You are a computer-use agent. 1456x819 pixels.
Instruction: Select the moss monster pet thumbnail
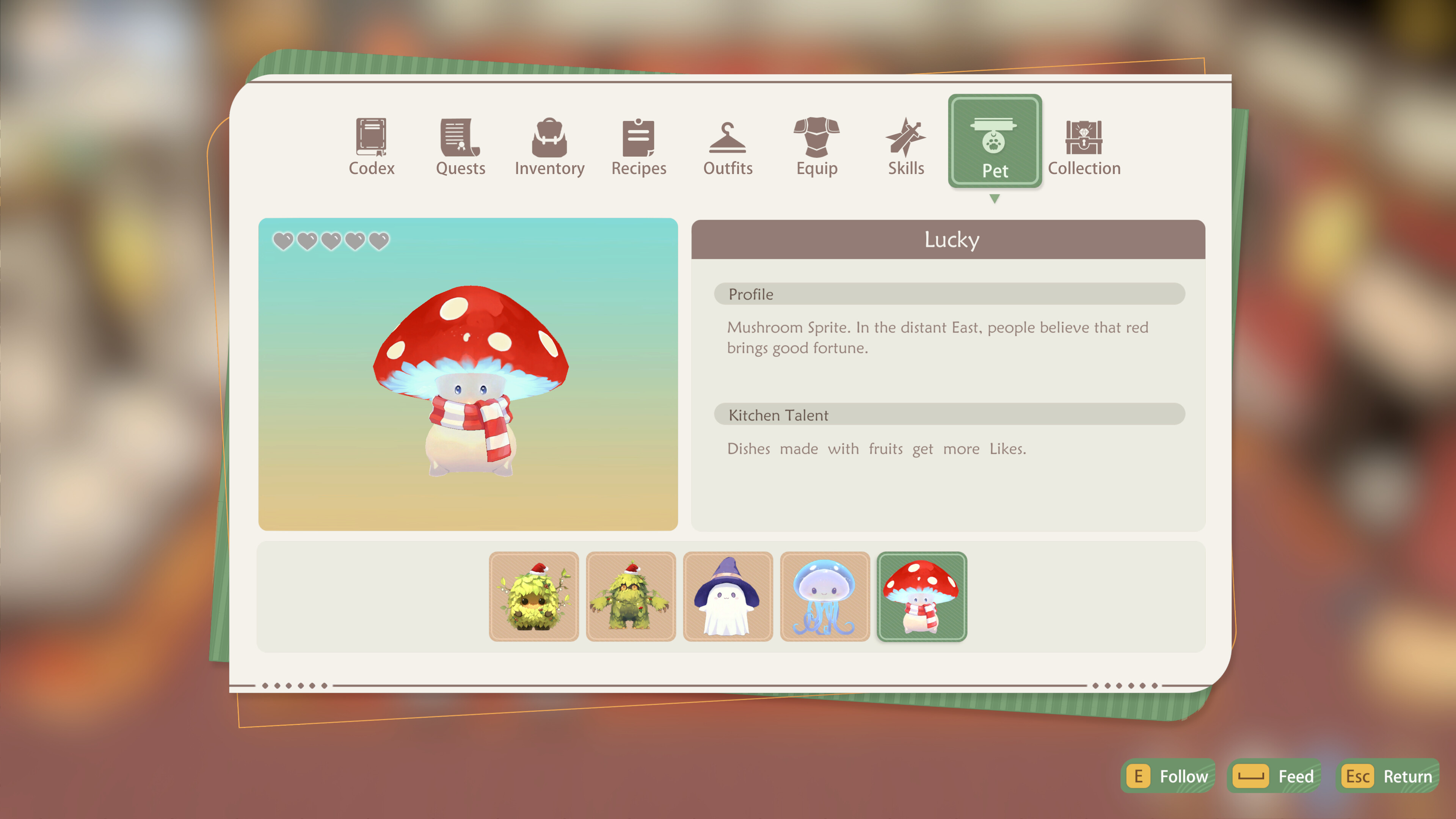[x=630, y=596]
